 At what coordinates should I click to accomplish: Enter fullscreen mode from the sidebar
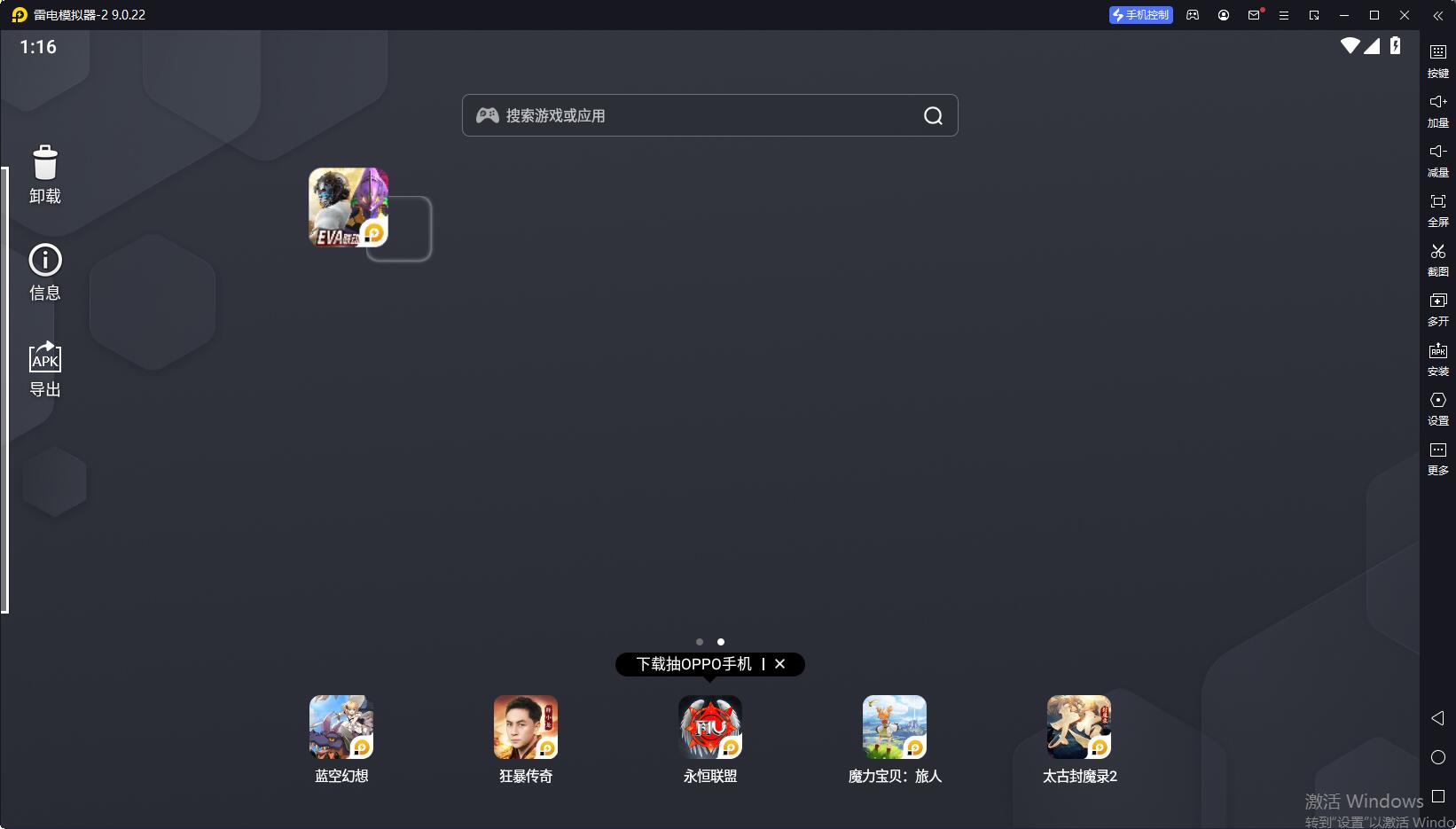(x=1437, y=202)
